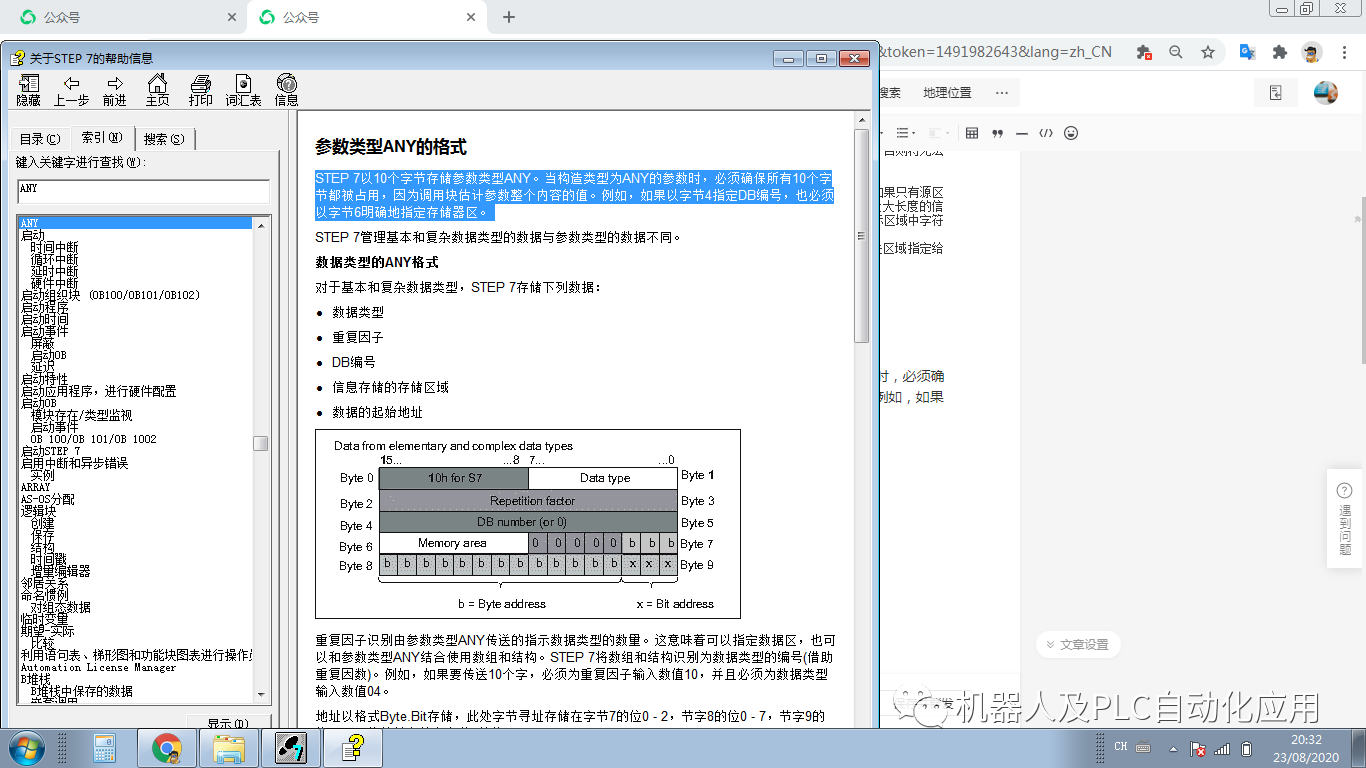
Task: Open Calculator from the taskbar
Action: pos(105,748)
